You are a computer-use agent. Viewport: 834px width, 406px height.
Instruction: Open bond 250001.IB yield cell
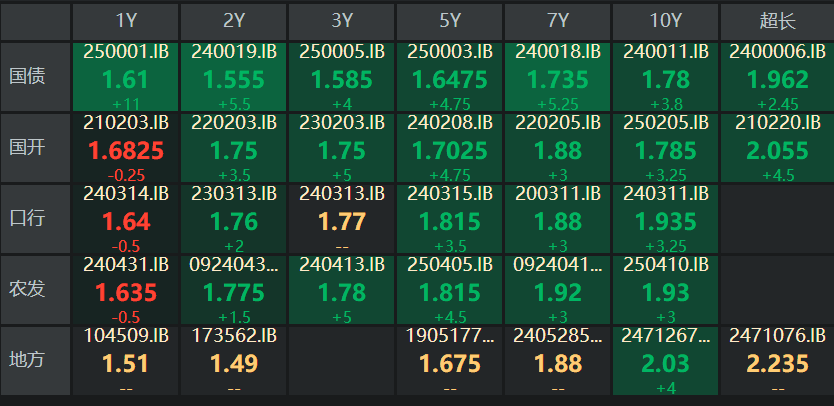pyautogui.click(x=126, y=77)
